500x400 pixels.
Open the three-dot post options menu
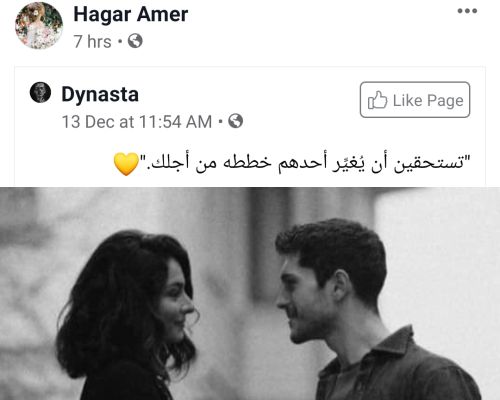tap(467, 11)
